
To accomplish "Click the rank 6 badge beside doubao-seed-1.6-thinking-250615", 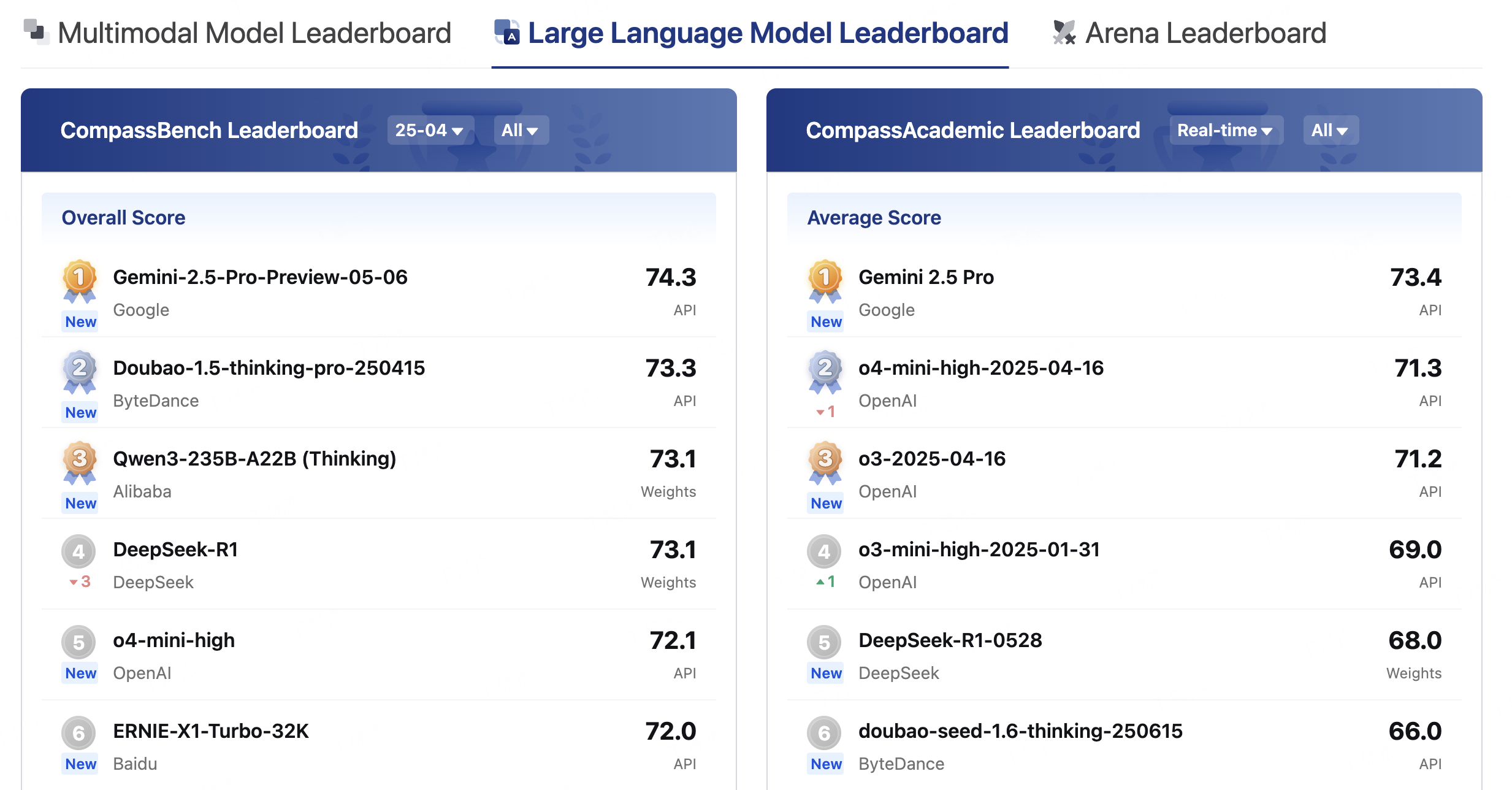I will click(824, 733).
